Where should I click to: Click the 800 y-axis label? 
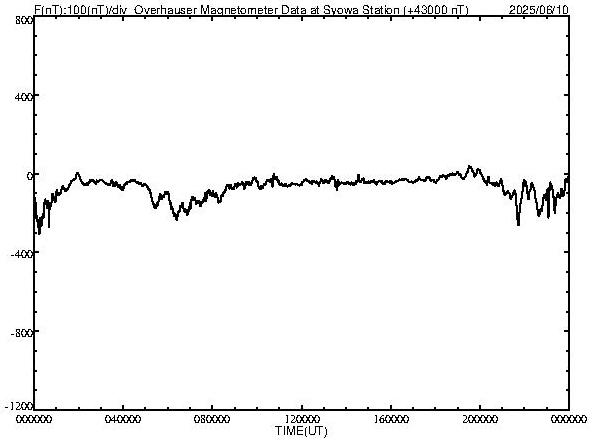click(24, 20)
